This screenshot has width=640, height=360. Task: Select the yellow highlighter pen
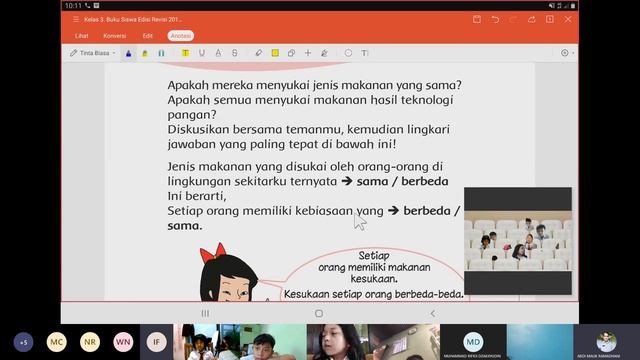145,53
